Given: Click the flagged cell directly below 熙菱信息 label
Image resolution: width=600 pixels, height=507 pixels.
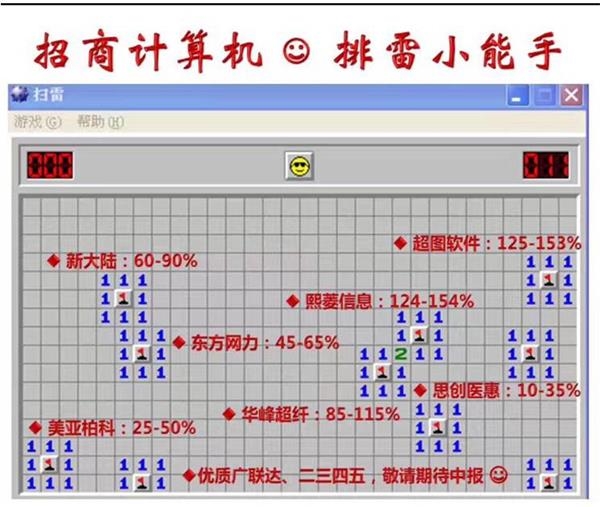Looking at the screenshot, I should 419,336.
